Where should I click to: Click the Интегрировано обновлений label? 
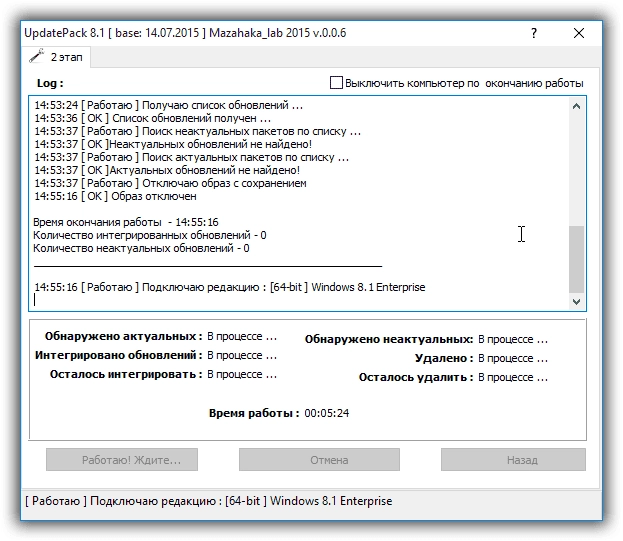[x=118, y=355]
